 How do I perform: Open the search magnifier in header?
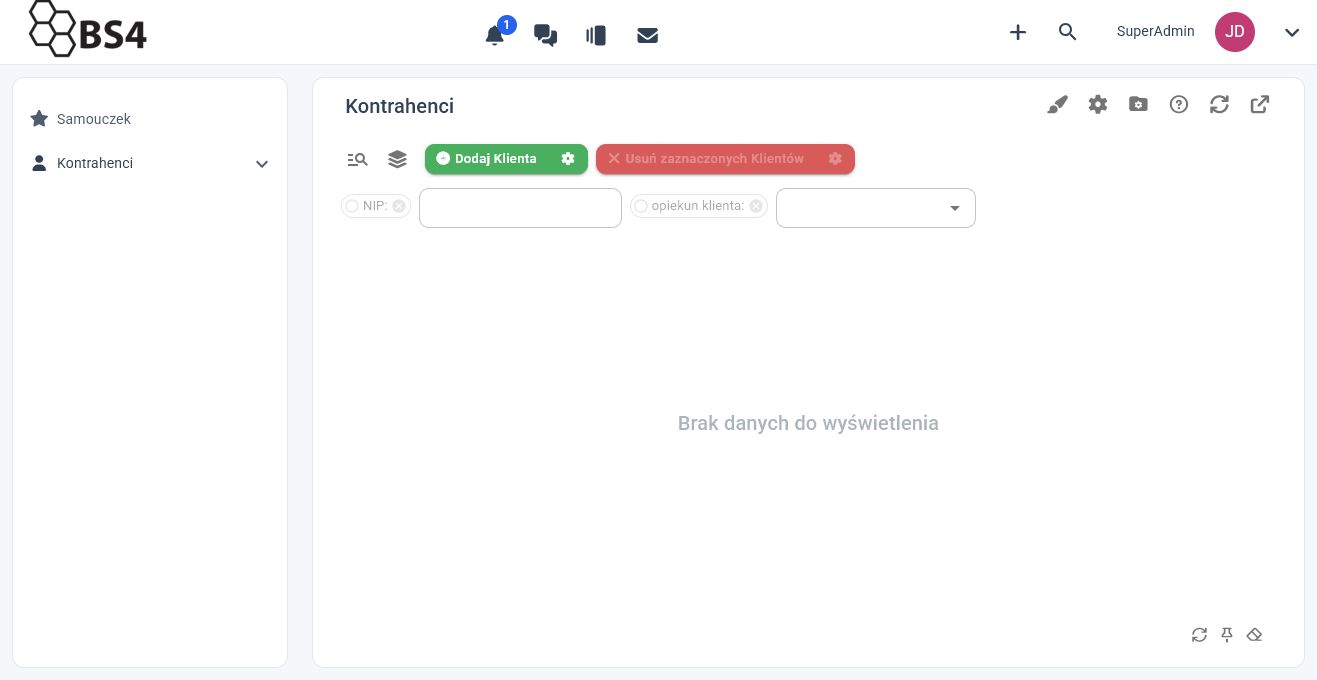coord(1067,32)
